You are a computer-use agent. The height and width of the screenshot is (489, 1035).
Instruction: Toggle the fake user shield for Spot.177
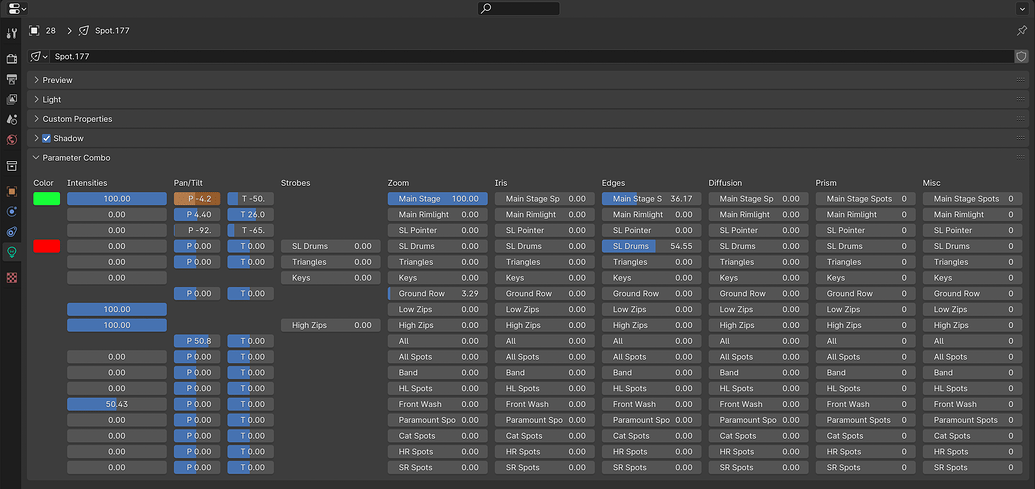(x=1021, y=57)
